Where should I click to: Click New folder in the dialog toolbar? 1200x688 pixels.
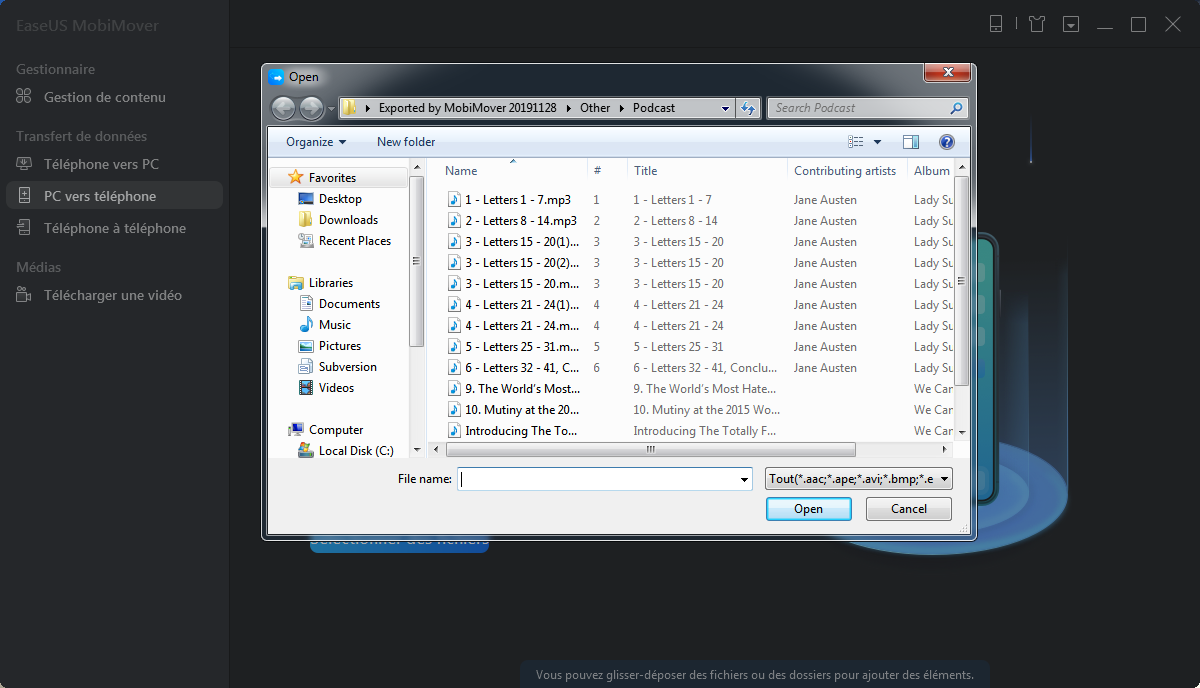[x=405, y=141]
